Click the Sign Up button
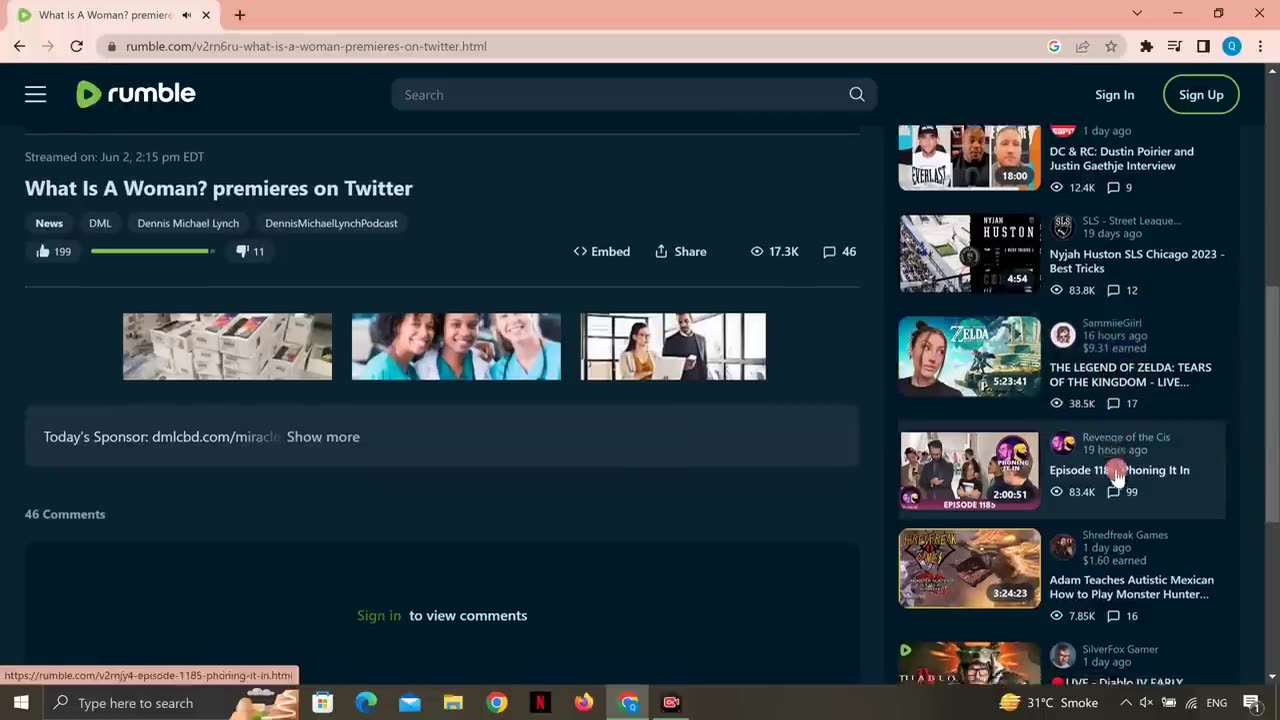 [x=1201, y=94]
